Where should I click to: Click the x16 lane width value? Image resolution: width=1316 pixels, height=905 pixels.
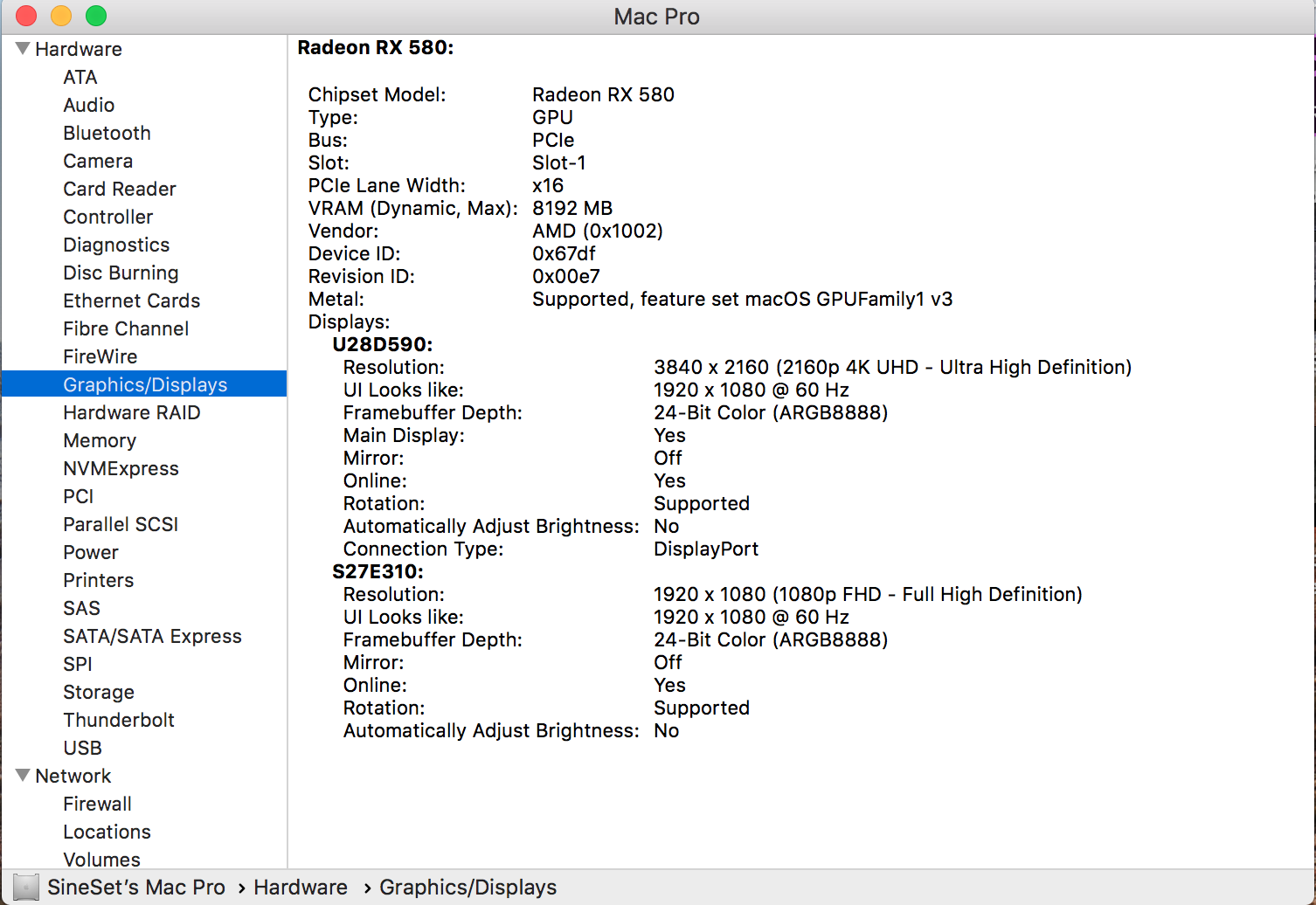click(548, 185)
